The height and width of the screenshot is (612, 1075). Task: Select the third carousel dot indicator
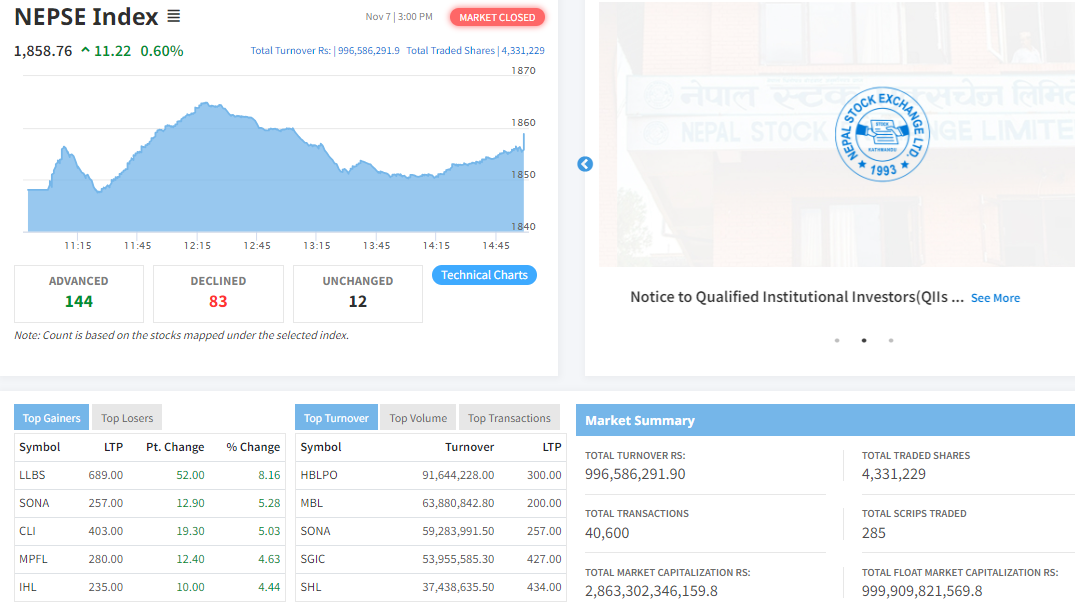[891, 341]
